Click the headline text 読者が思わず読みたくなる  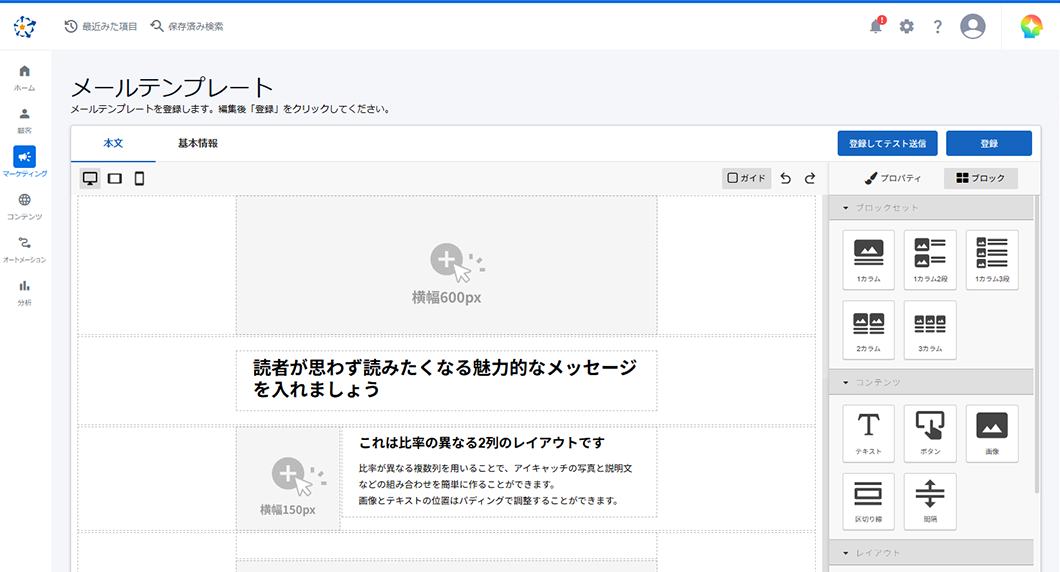pyautogui.click(x=445, y=379)
